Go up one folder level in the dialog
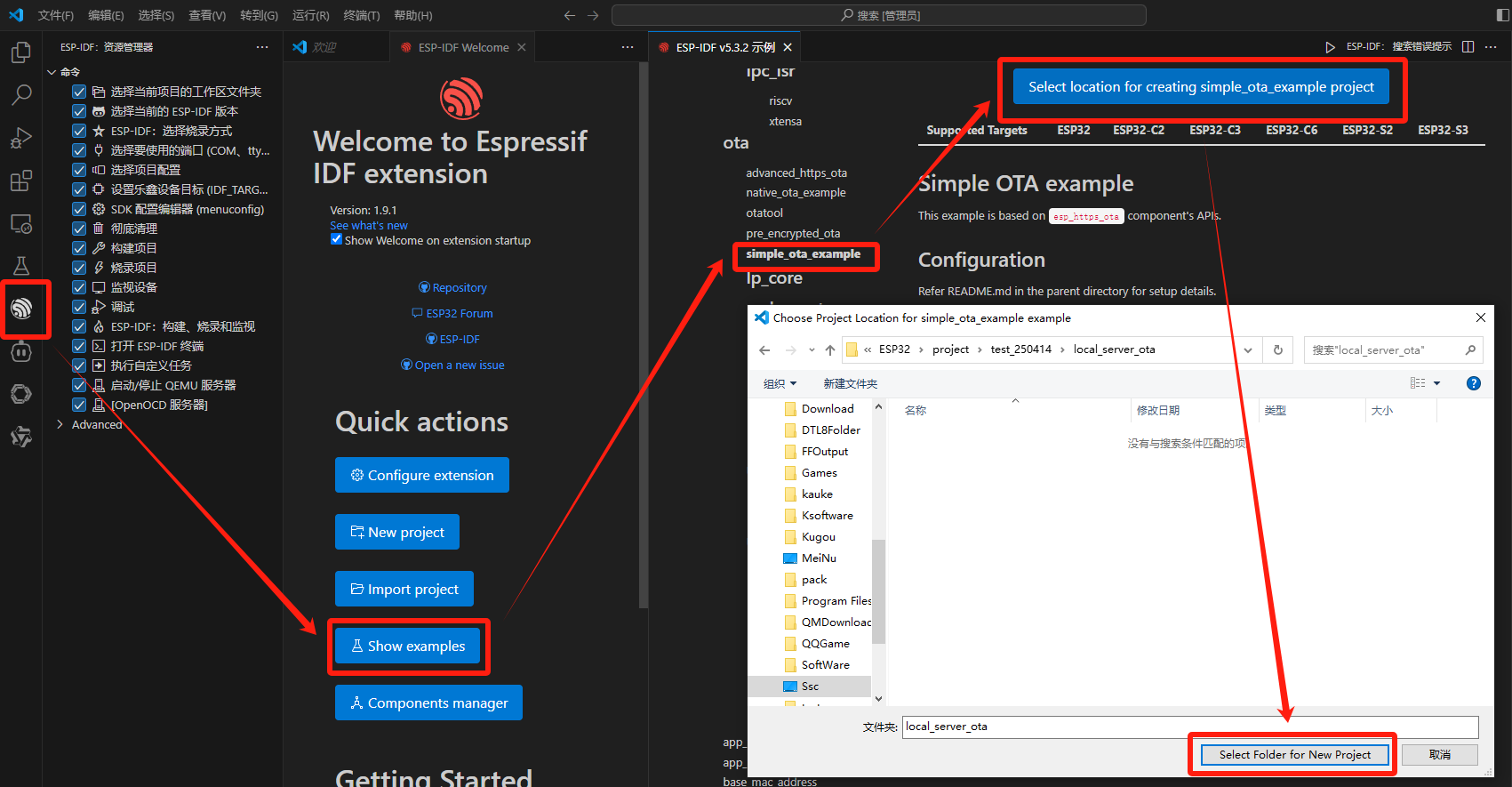 click(830, 349)
